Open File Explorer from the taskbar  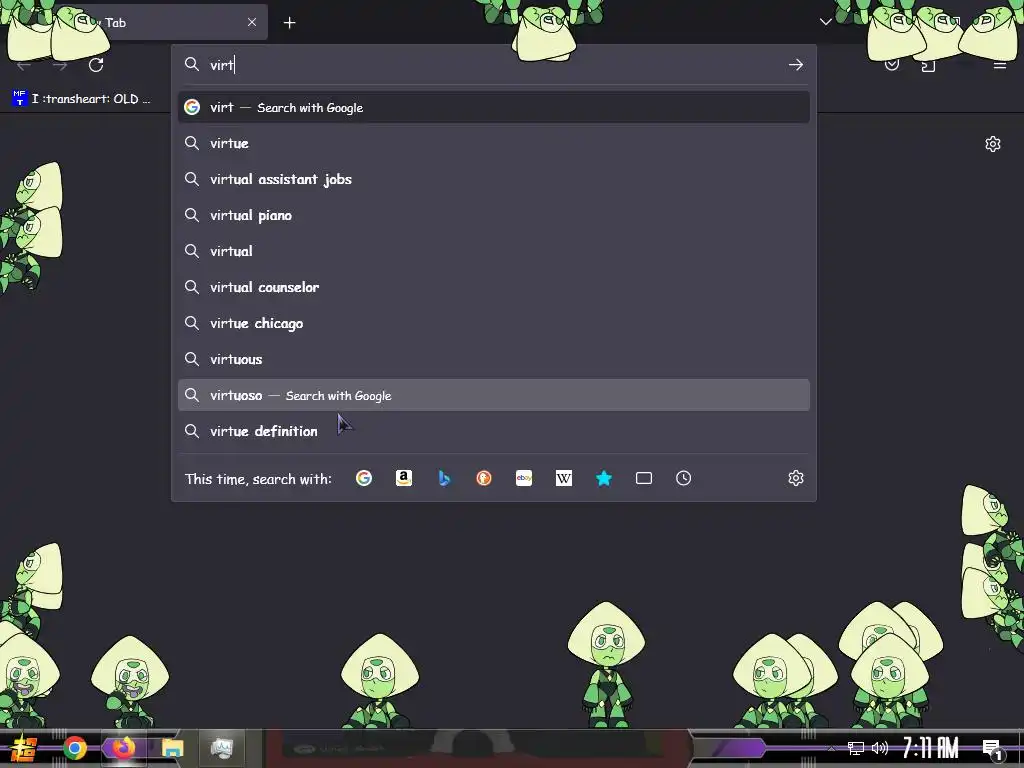[172, 748]
